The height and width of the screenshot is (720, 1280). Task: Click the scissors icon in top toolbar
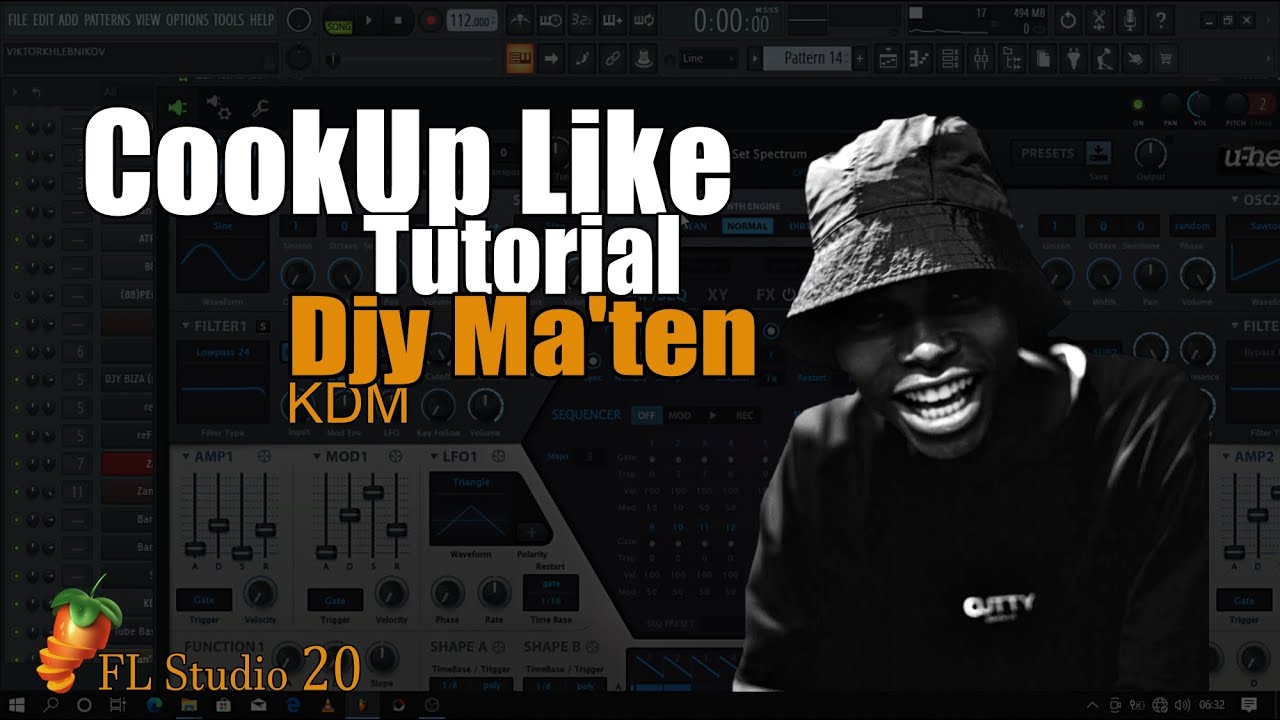[1099, 20]
